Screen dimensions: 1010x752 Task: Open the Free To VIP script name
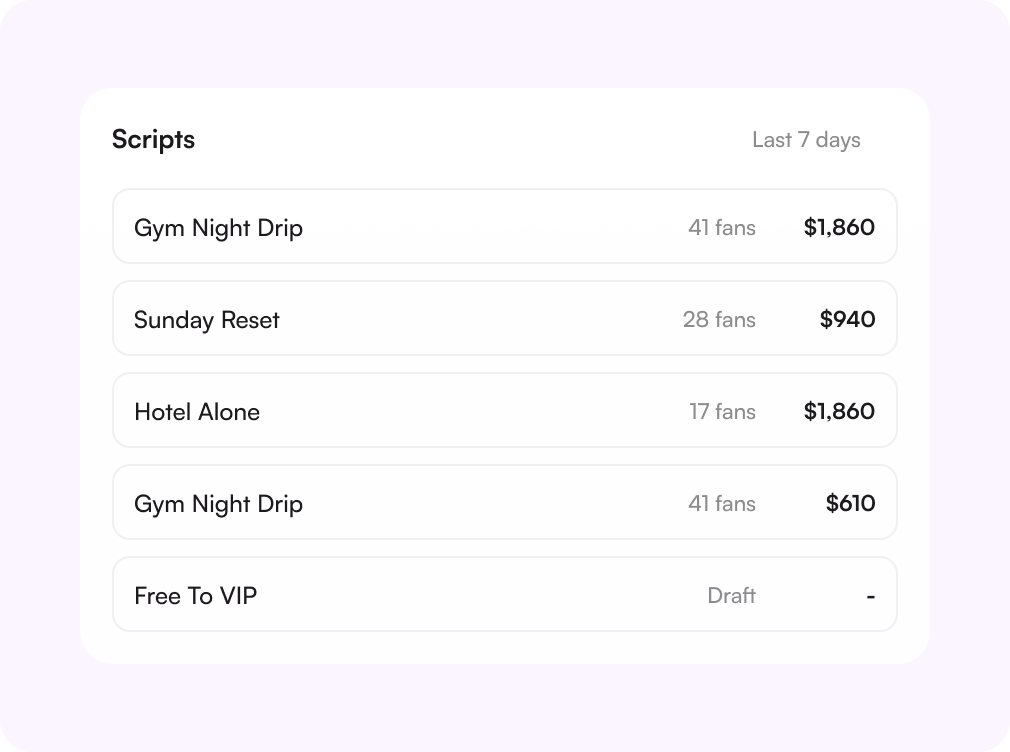[196, 596]
